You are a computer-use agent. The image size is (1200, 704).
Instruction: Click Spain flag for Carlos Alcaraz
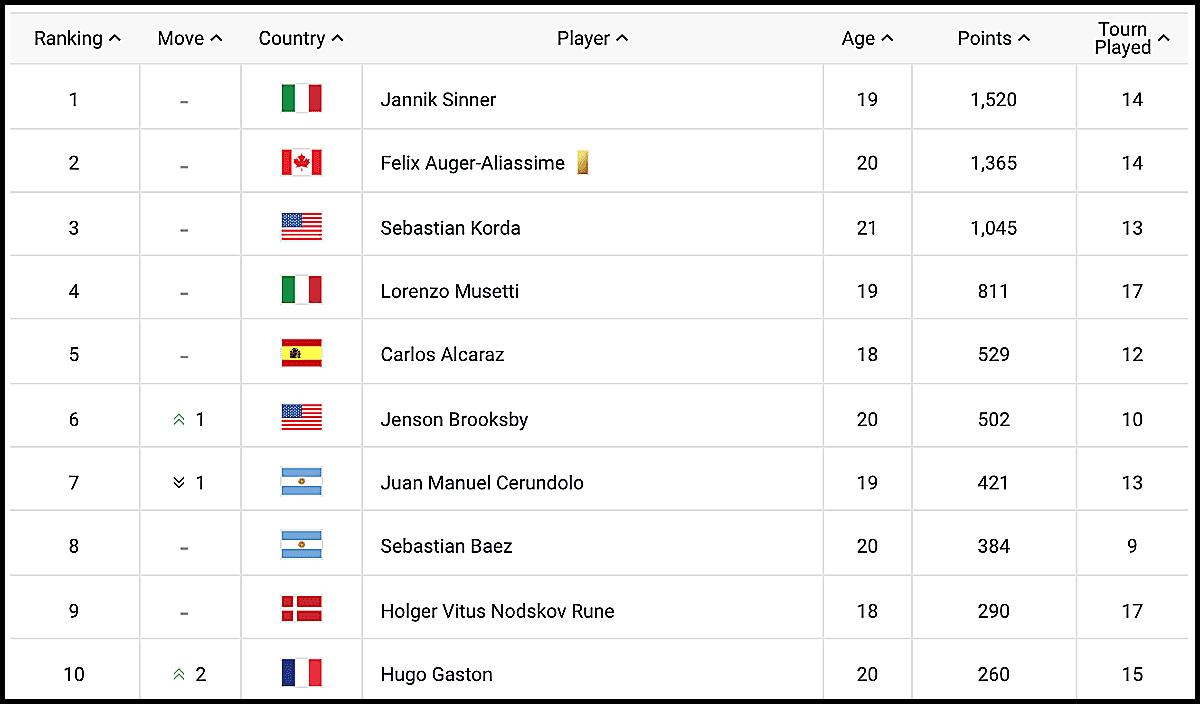click(x=301, y=354)
